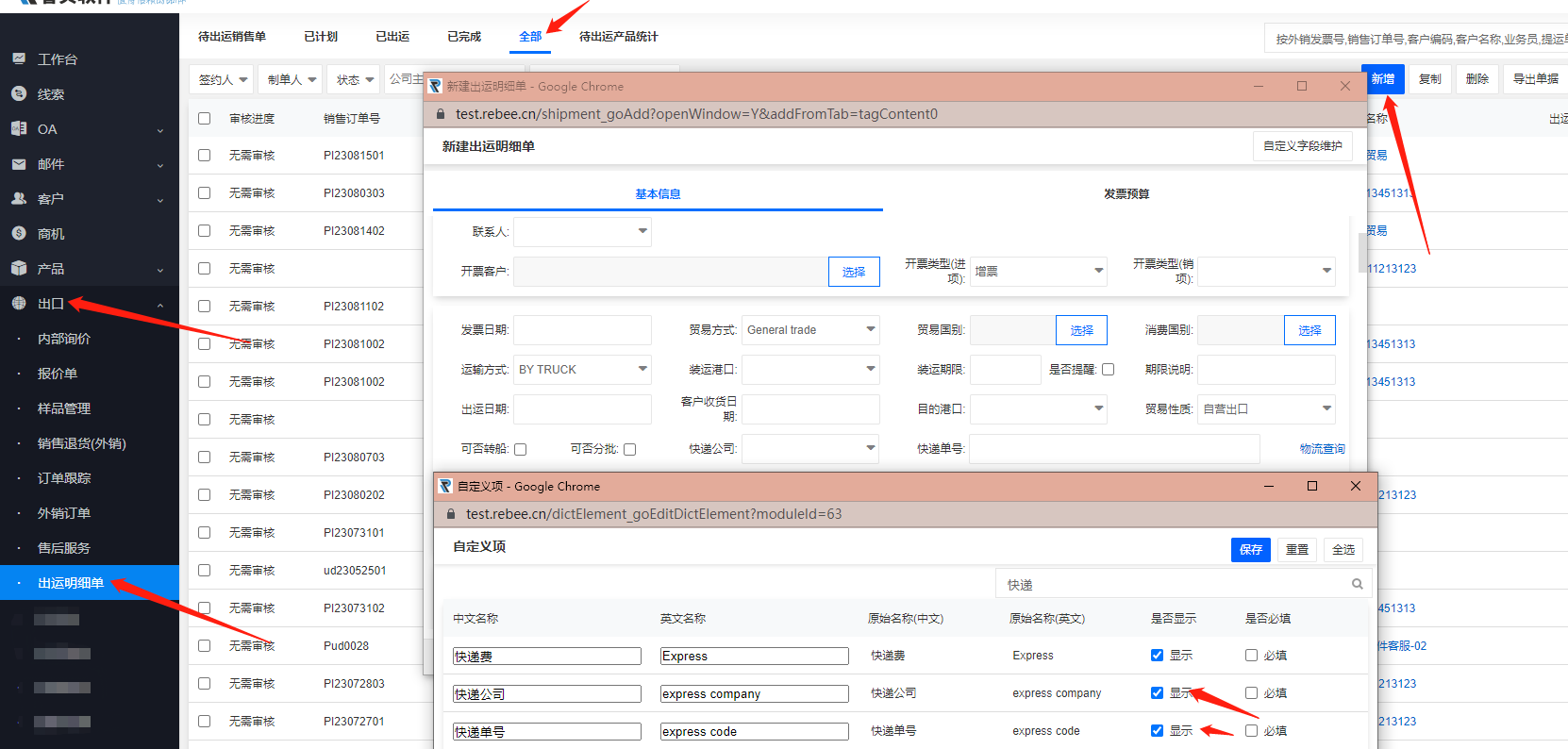The height and width of the screenshot is (749, 1568).
Task: Click the 线索 sidebar icon
Action: [x=19, y=93]
